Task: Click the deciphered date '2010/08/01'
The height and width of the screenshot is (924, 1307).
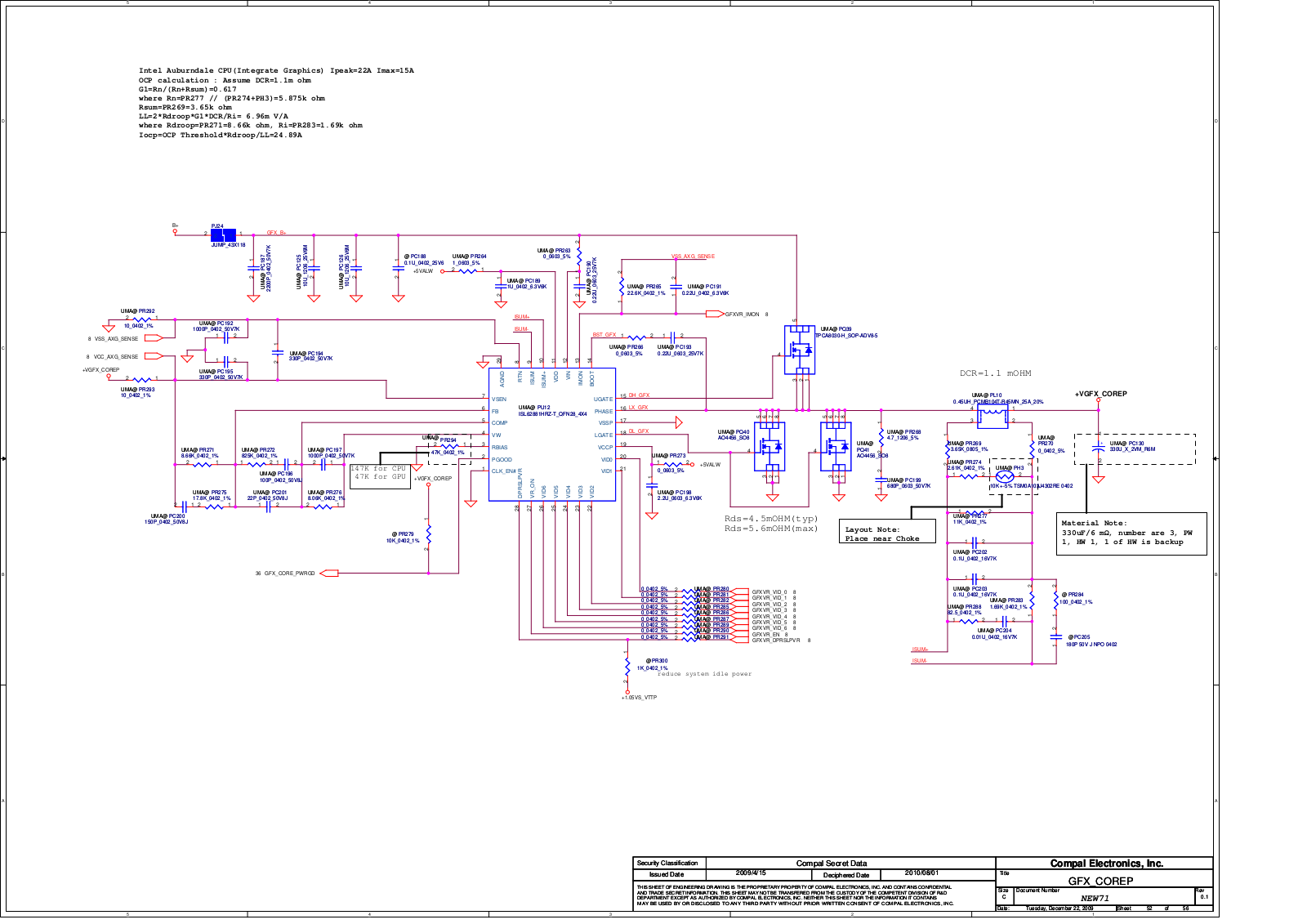Action: click(x=921, y=873)
